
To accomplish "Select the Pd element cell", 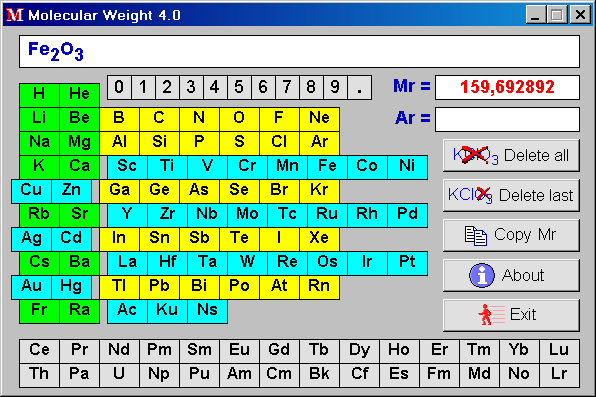I will click(407, 215).
